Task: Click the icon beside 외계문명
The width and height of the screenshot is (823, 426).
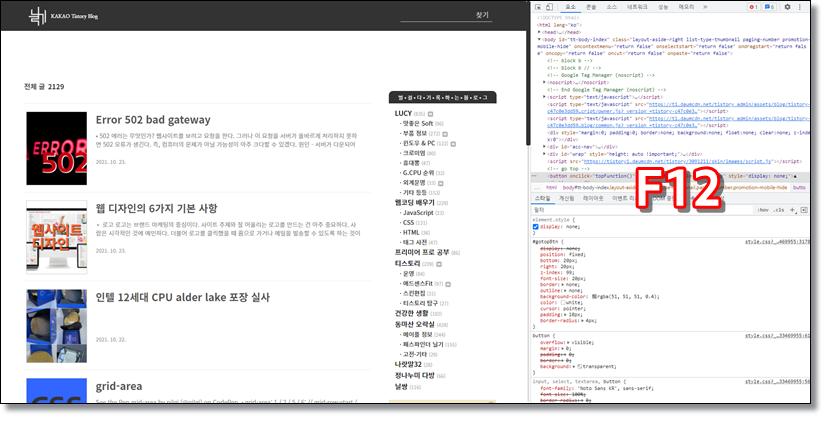Action: (441, 184)
